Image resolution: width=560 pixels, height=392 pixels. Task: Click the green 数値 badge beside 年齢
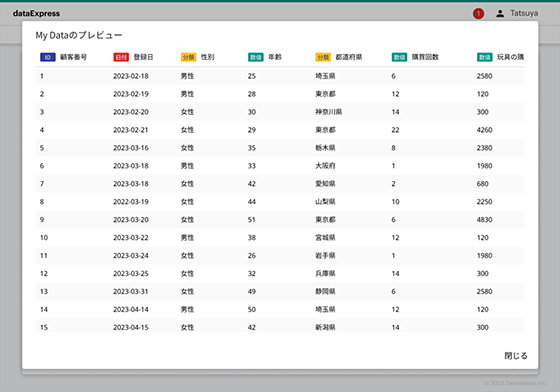(x=256, y=57)
